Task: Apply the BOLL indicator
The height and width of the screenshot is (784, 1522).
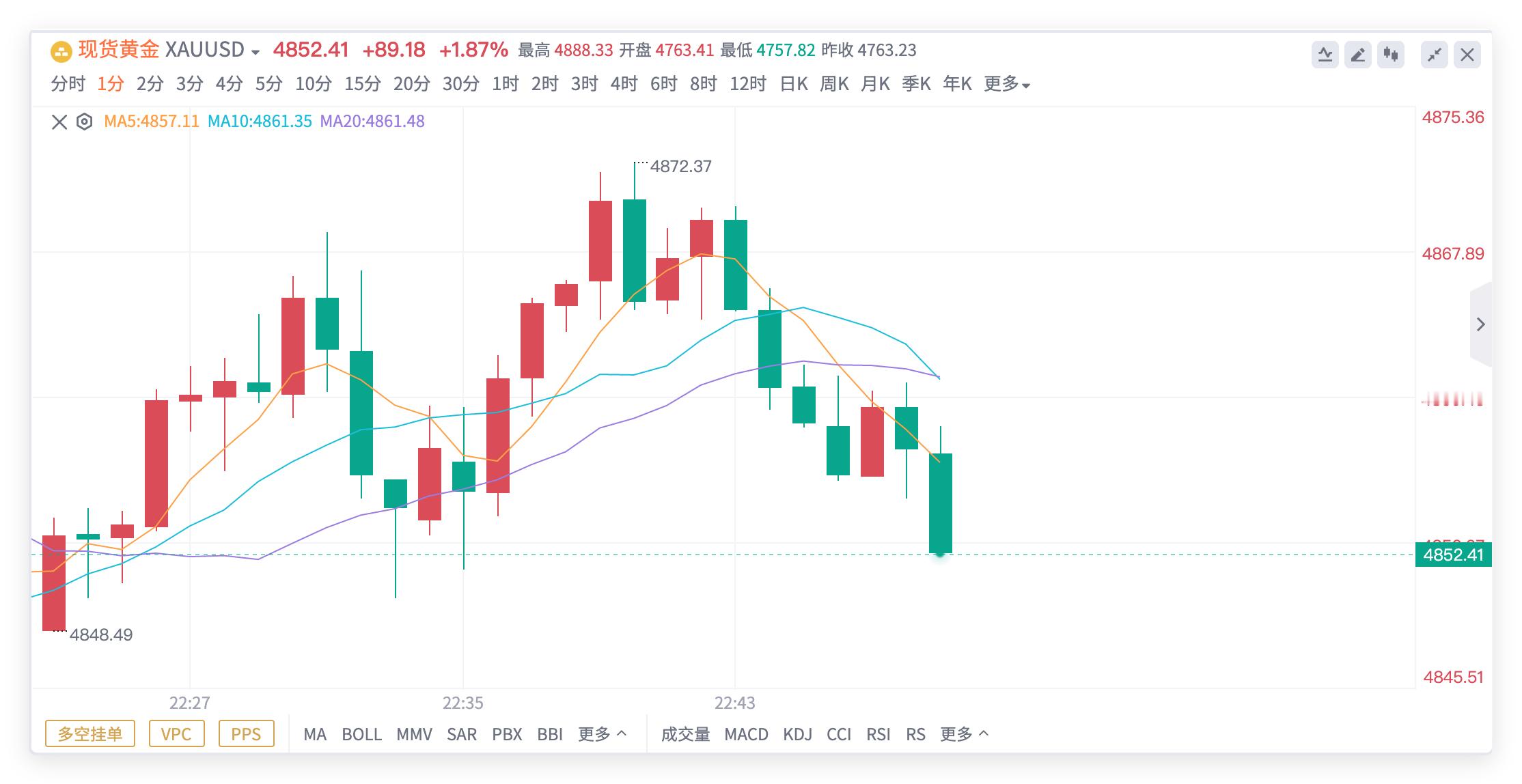Action: (x=361, y=734)
